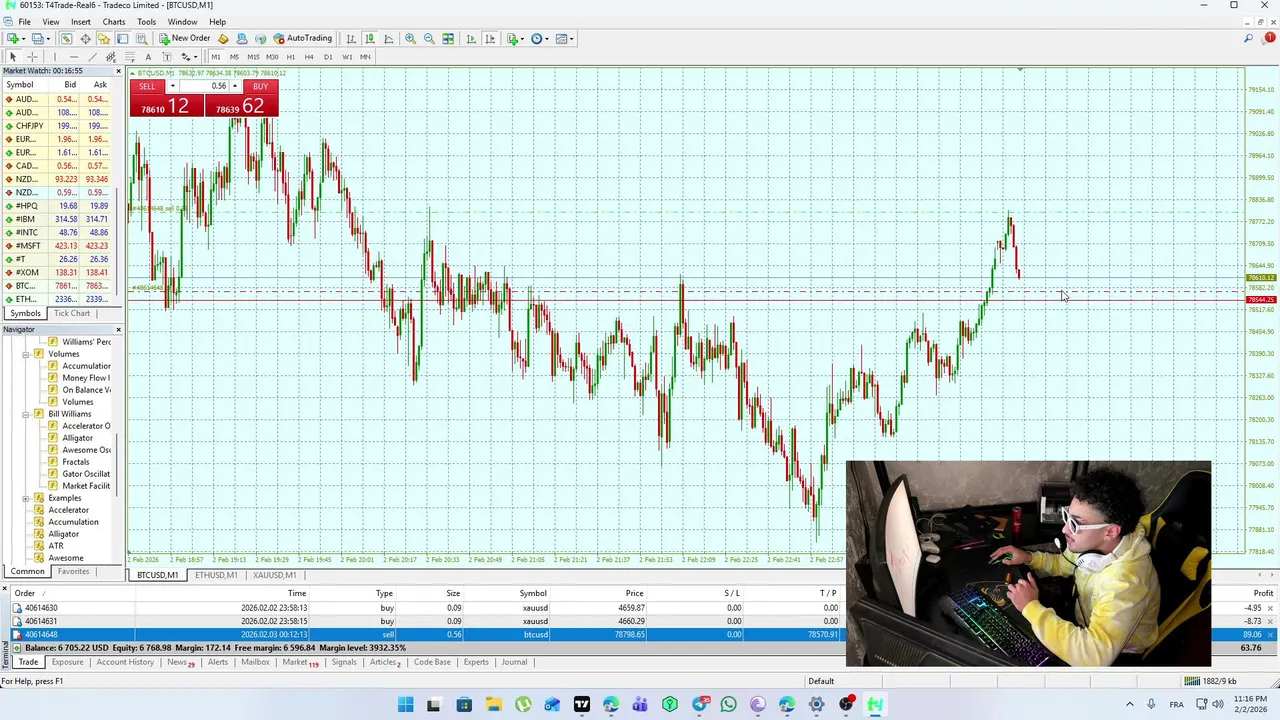This screenshot has width=1280, height=720.
Task: Open the Charts menu
Action: pos(114,21)
